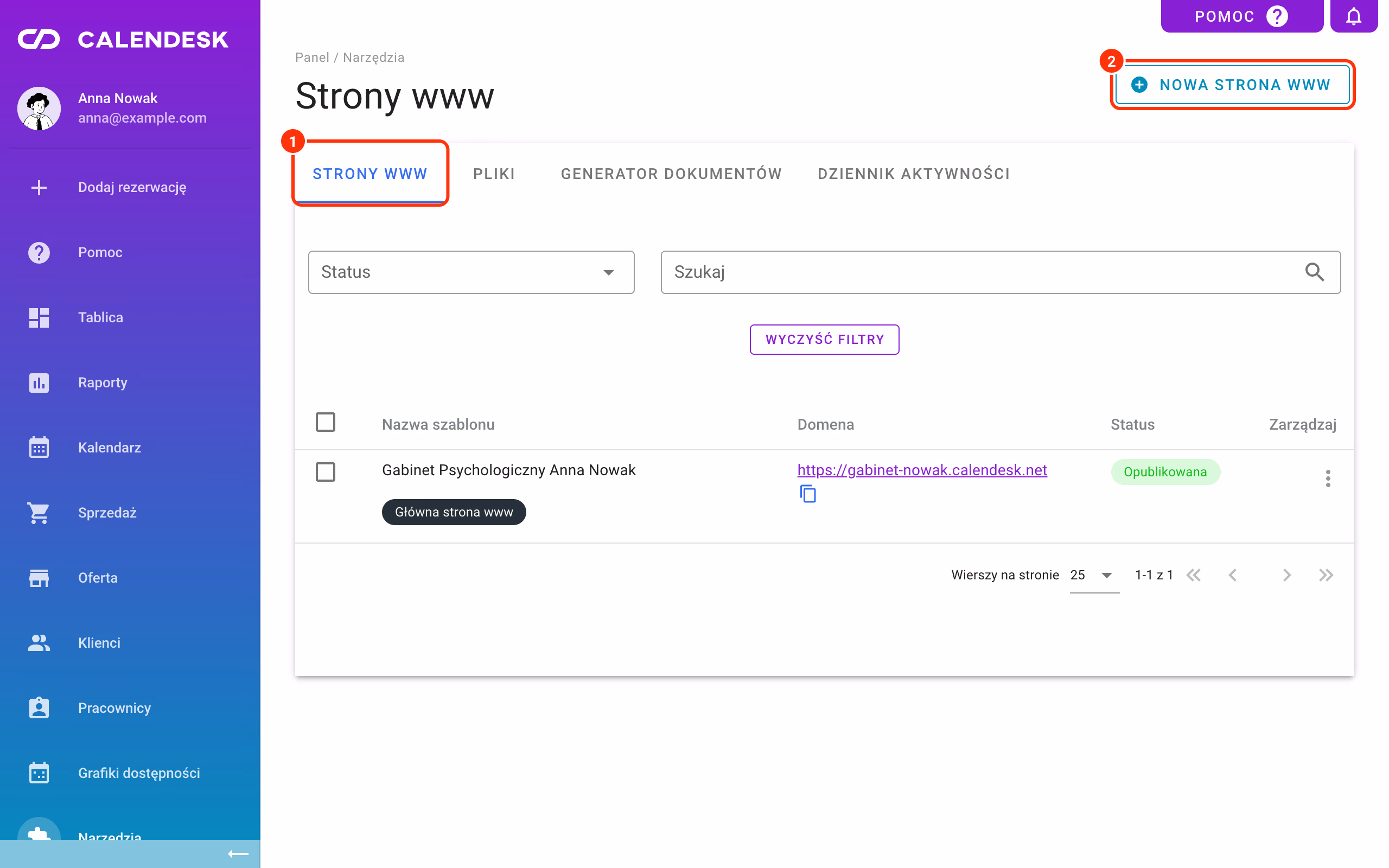Open the Tablica dashboard icon
Screen dimensions: 1389x868
(39, 317)
